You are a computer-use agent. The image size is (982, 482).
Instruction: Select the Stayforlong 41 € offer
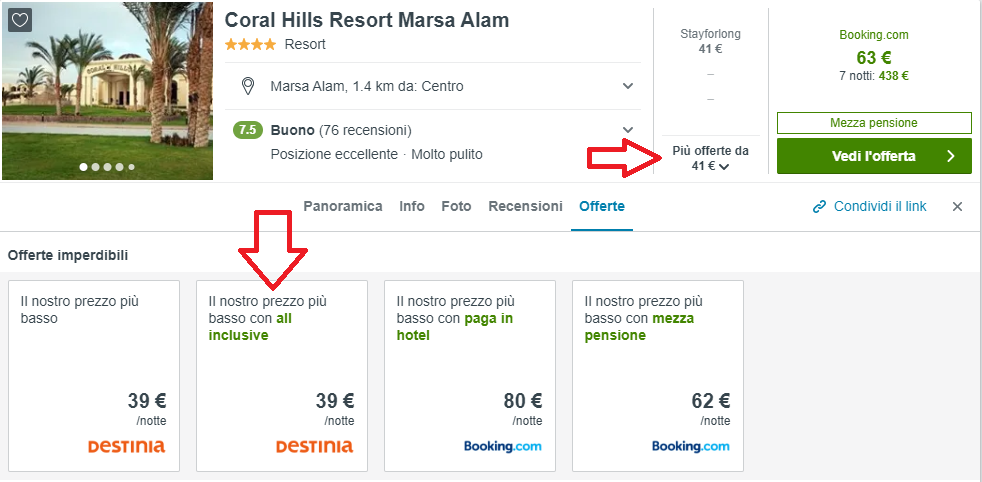[x=710, y=41]
